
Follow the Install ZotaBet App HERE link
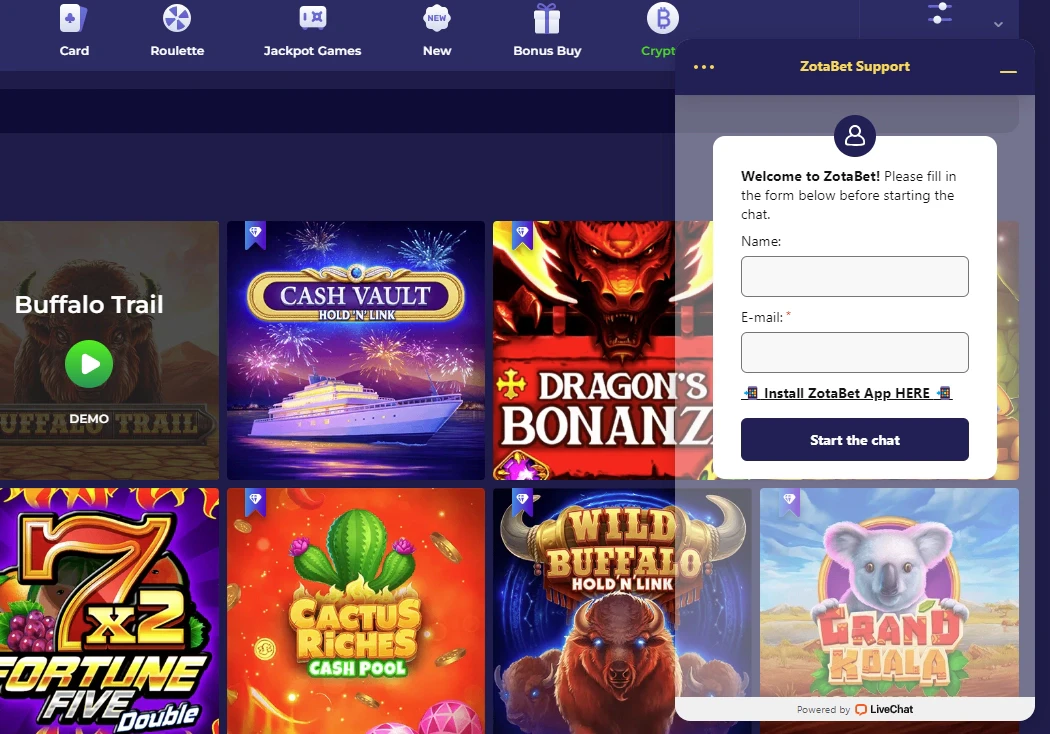847,393
